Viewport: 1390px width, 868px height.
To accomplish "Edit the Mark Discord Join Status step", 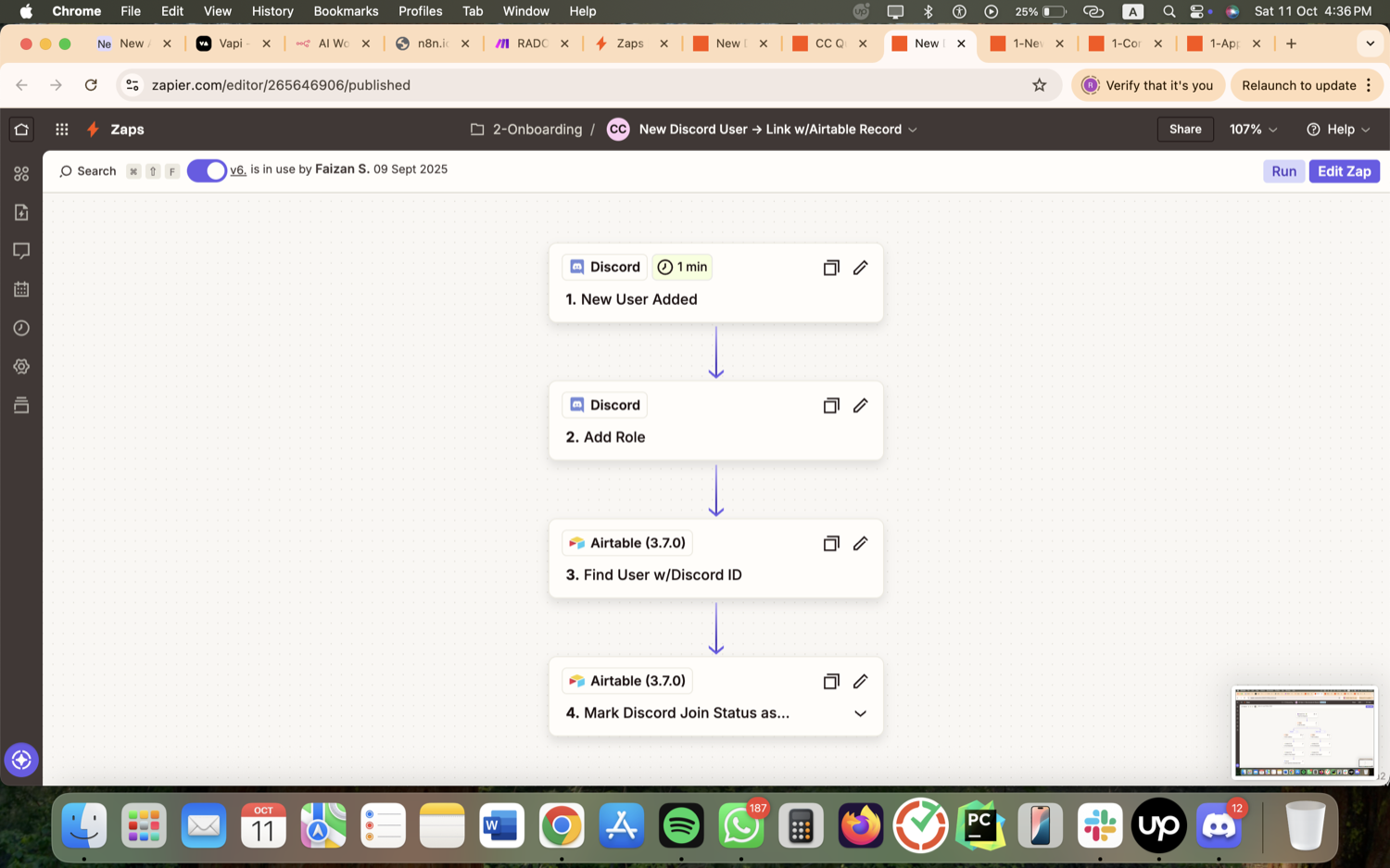I will [861, 682].
